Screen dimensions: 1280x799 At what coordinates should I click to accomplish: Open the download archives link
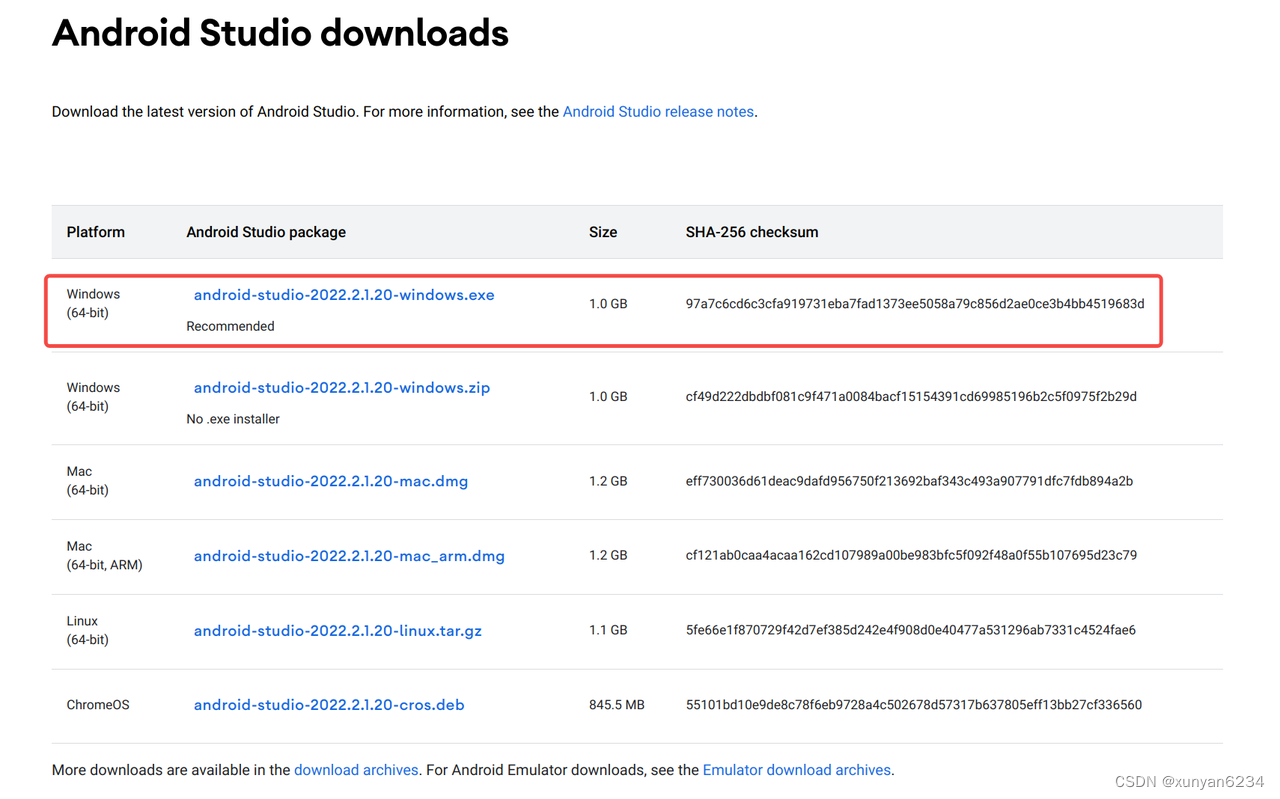coord(356,770)
